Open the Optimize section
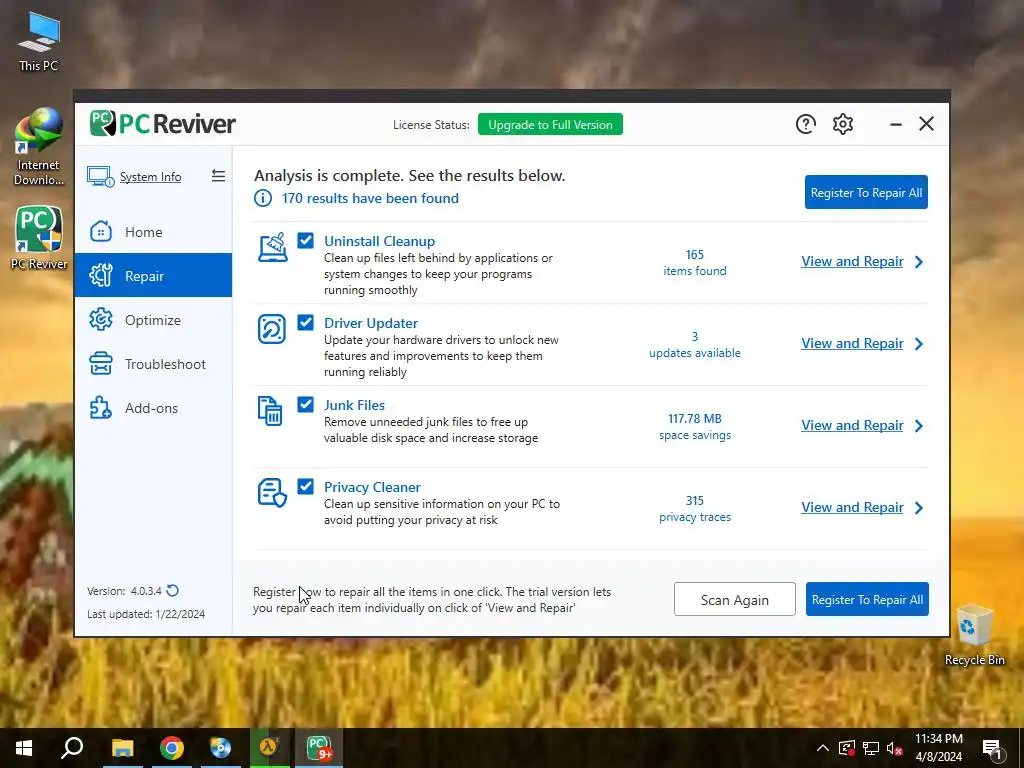This screenshot has width=1024, height=768. pyautogui.click(x=153, y=320)
